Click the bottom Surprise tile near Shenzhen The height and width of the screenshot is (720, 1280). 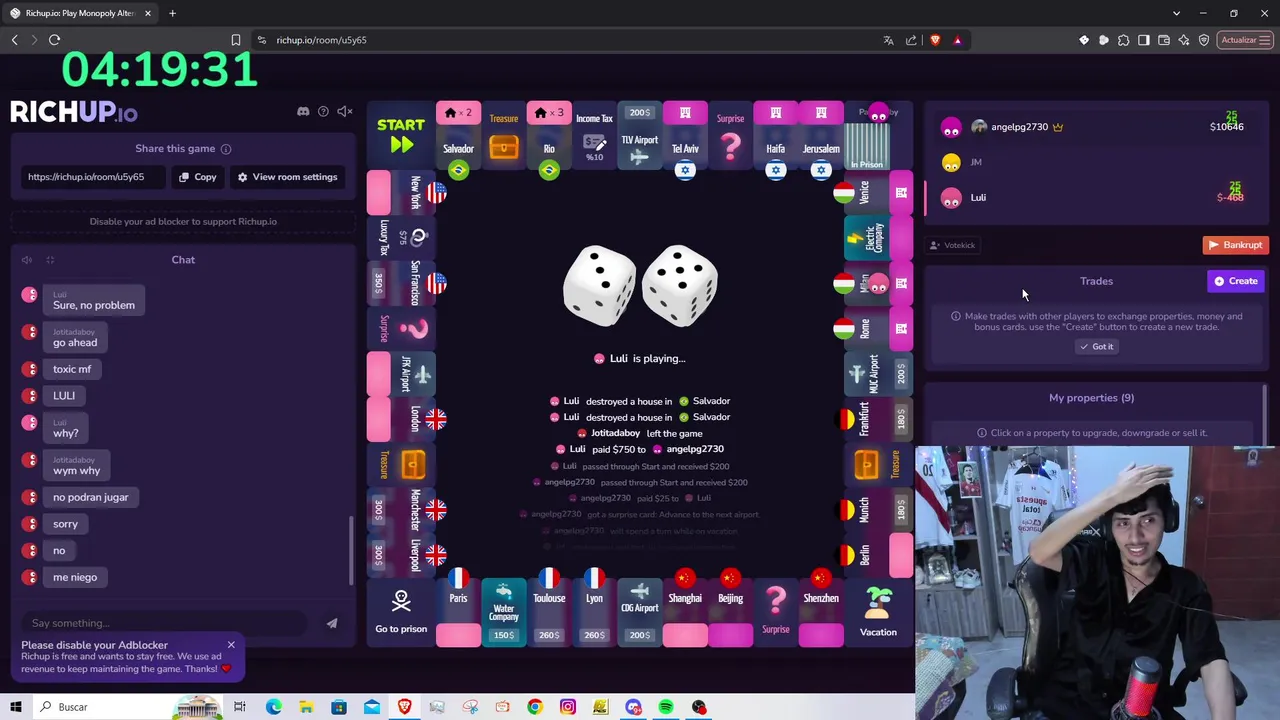tap(775, 613)
